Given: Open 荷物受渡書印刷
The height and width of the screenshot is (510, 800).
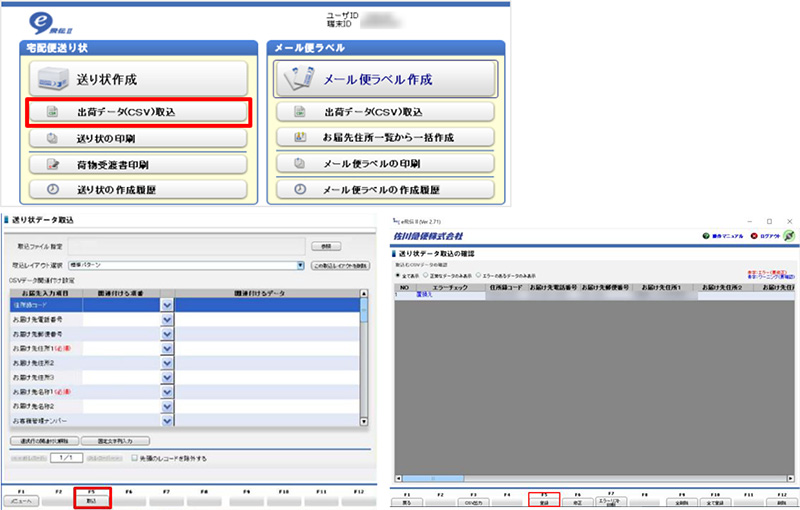Looking at the screenshot, I should coord(134,164).
